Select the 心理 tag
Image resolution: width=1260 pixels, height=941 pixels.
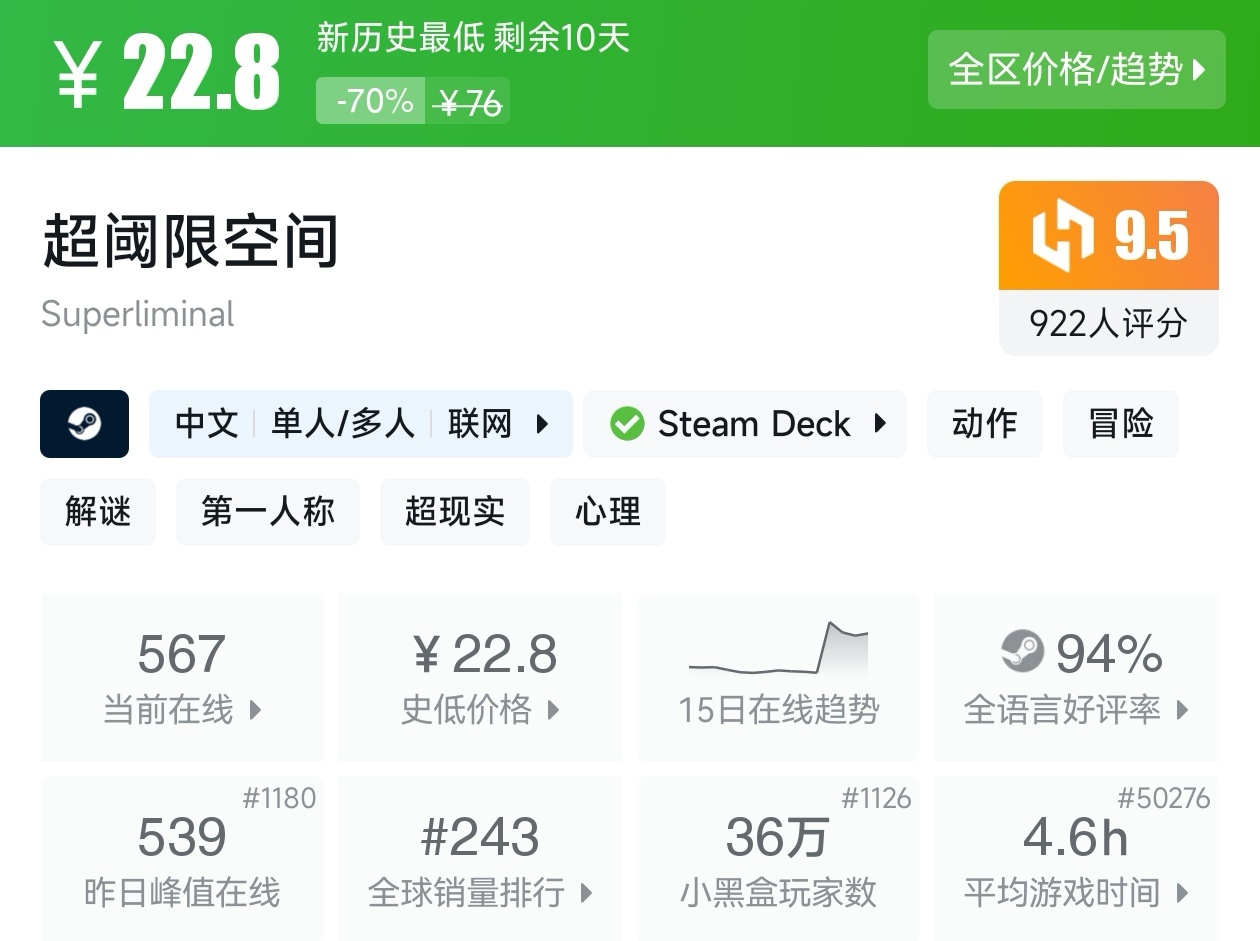click(608, 512)
